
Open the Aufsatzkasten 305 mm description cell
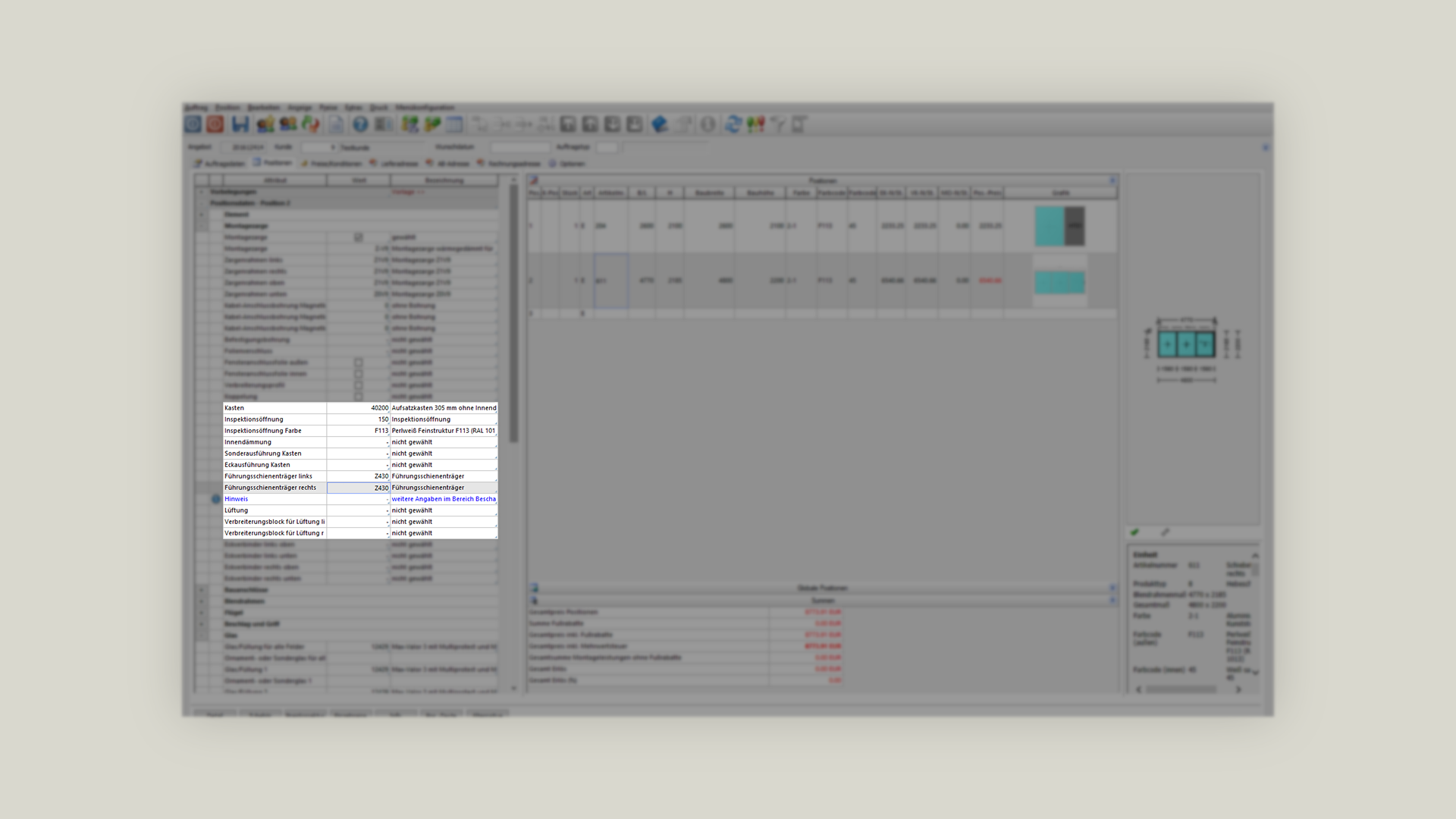coord(444,408)
